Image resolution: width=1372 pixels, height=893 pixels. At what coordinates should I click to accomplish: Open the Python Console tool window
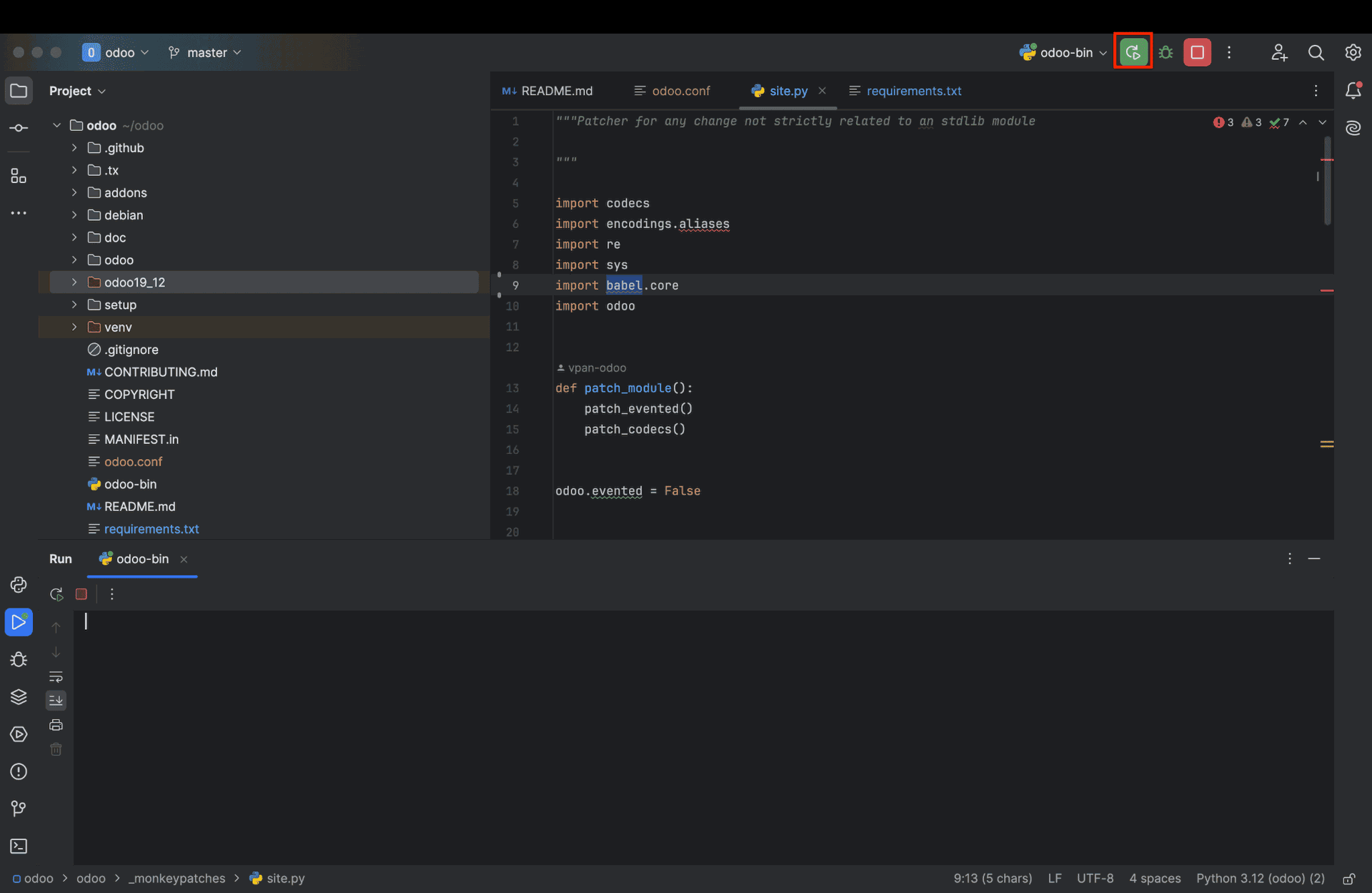(19, 585)
